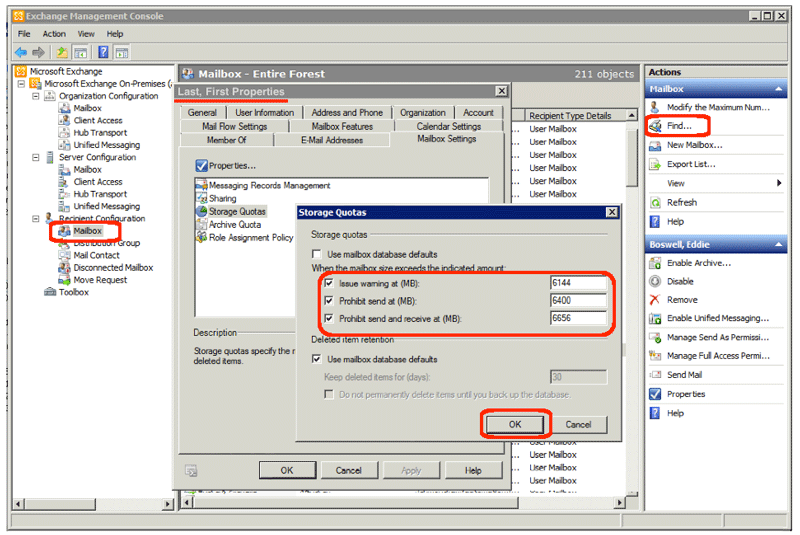Image resolution: width=800 pixels, height=535 pixels.
Task: Open Properties in Boswell, Eddie actions
Action: [x=685, y=394]
